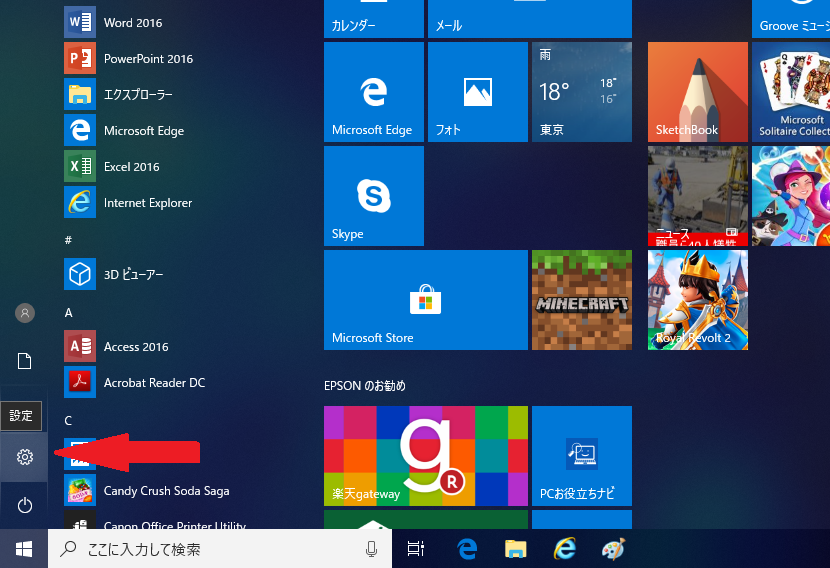Open the 東京 weather tile
This screenshot has width=830, height=568.
(582, 92)
